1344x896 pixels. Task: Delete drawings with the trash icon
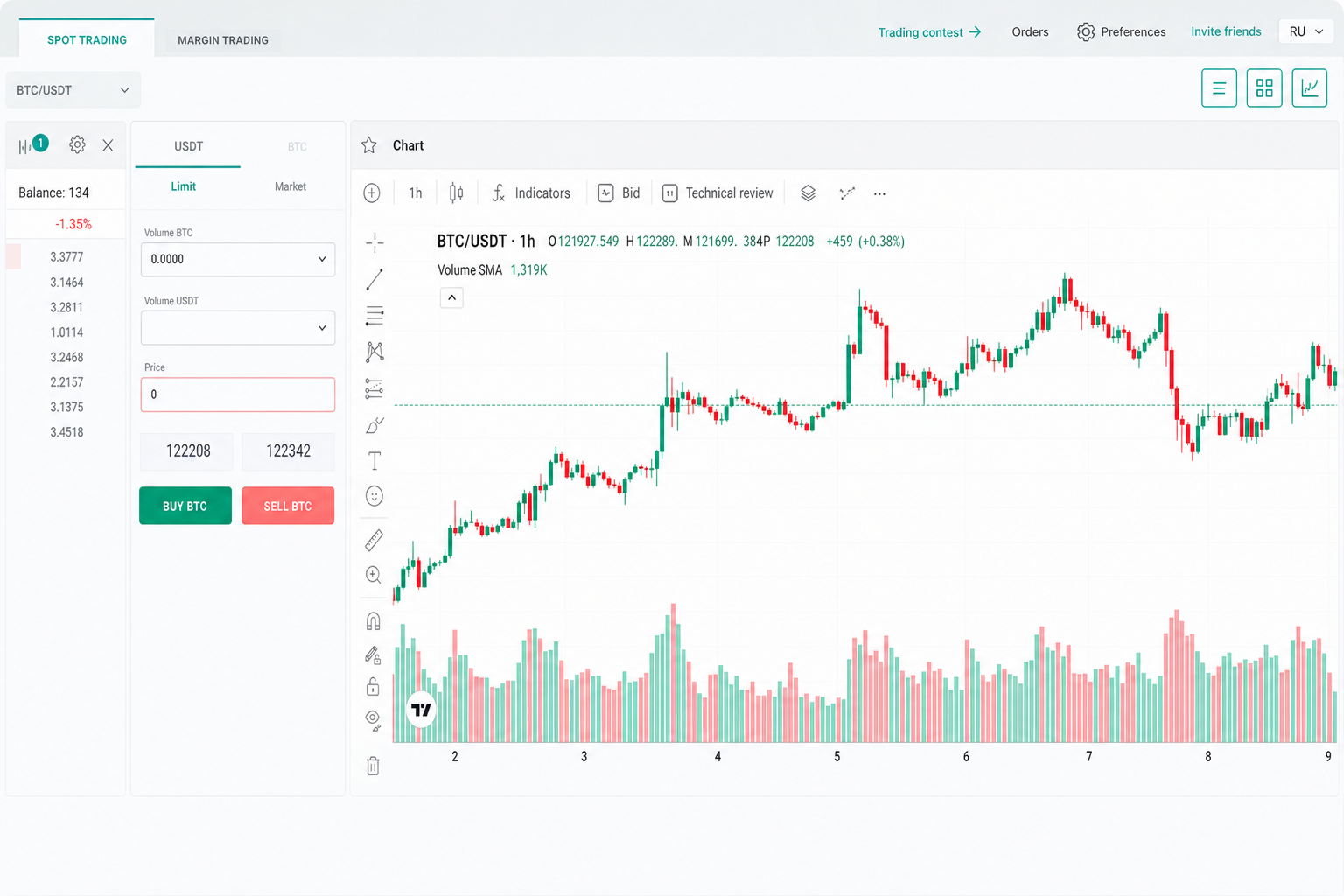[x=373, y=766]
